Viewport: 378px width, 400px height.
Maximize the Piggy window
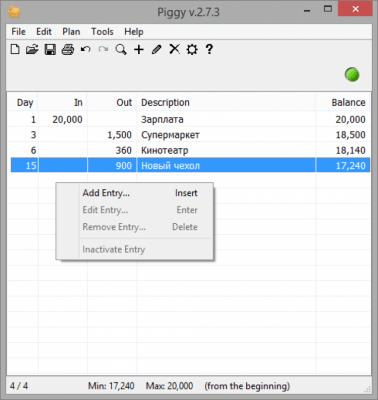pyautogui.click(x=328, y=9)
